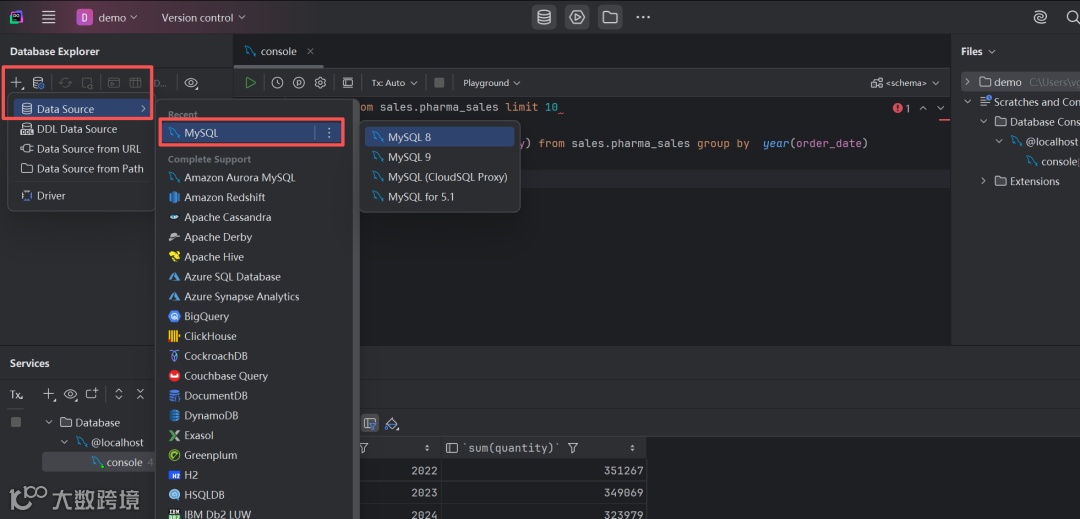This screenshot has width=1080, height=519.
Task: Open Files panel view dropdown
Action: (x=978, y=52)
